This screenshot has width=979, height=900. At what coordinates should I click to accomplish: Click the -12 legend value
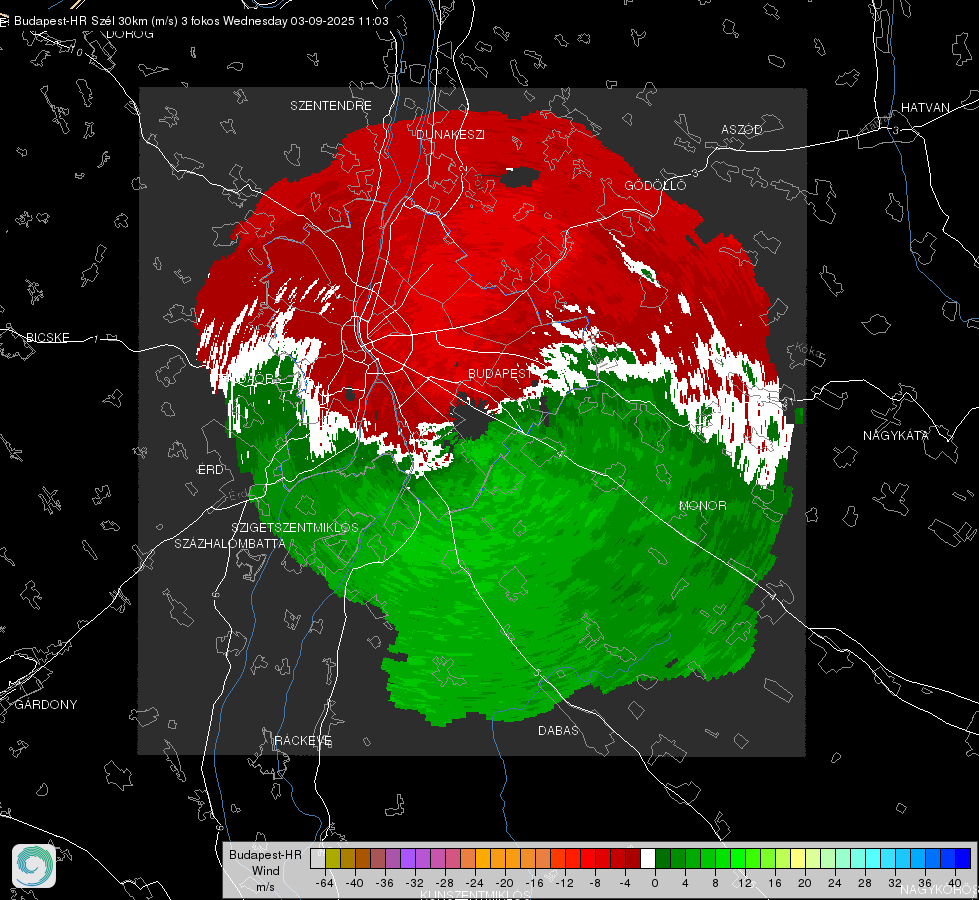tap(564, 883)
